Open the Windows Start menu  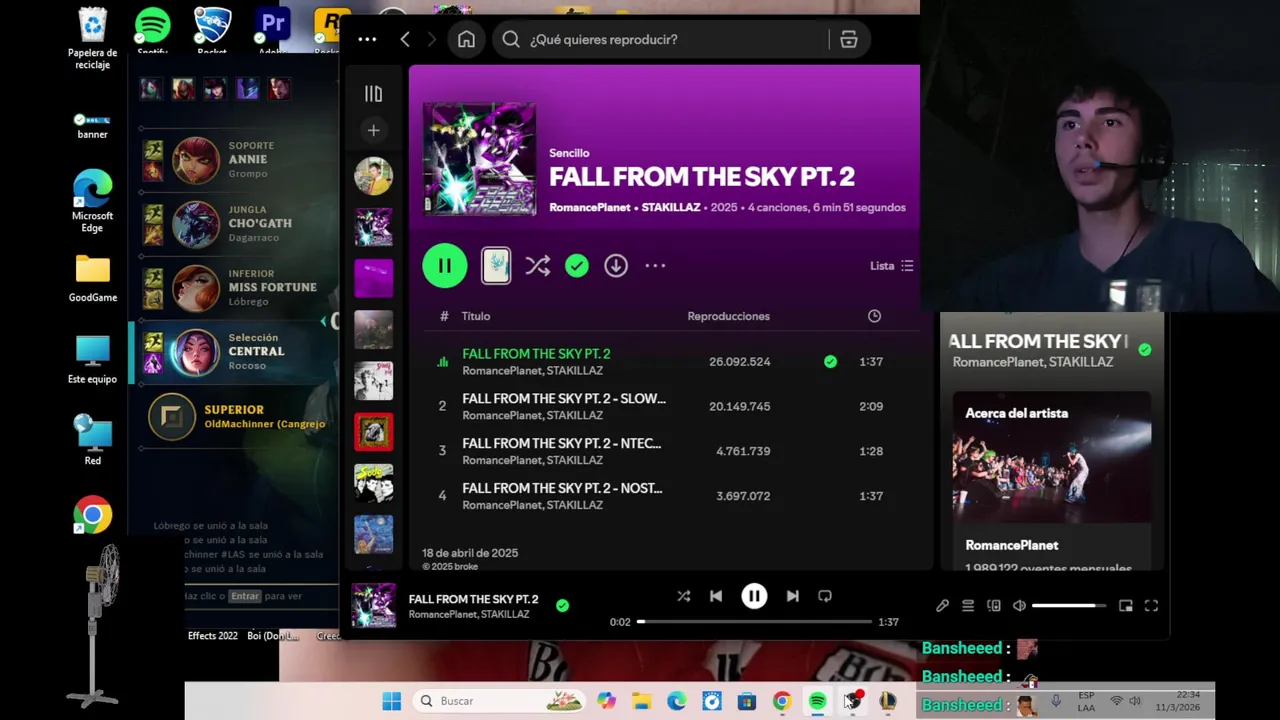click(391, 701)
